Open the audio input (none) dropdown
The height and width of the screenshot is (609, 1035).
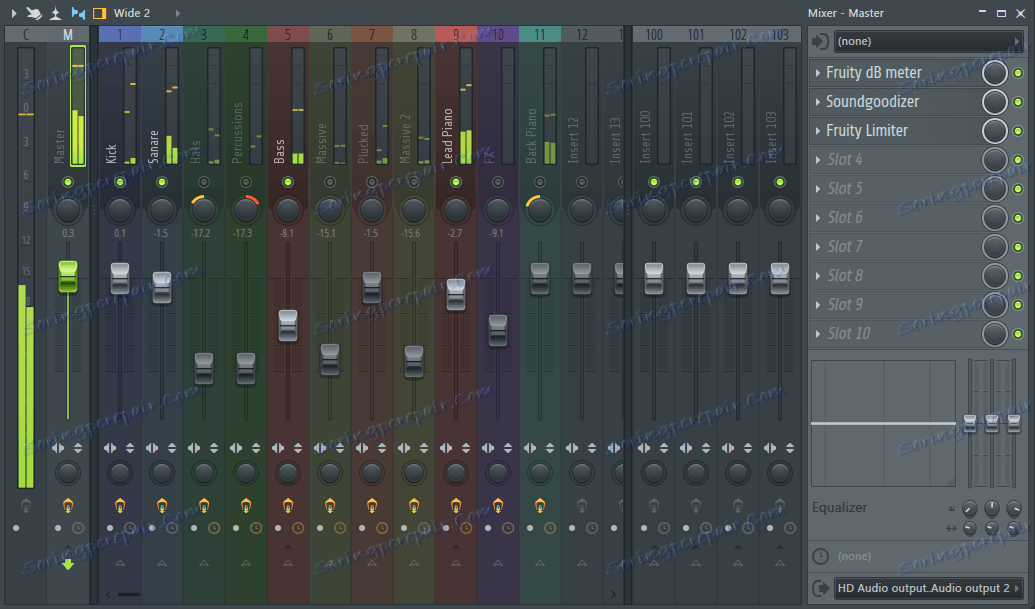(x=928, y=42)
